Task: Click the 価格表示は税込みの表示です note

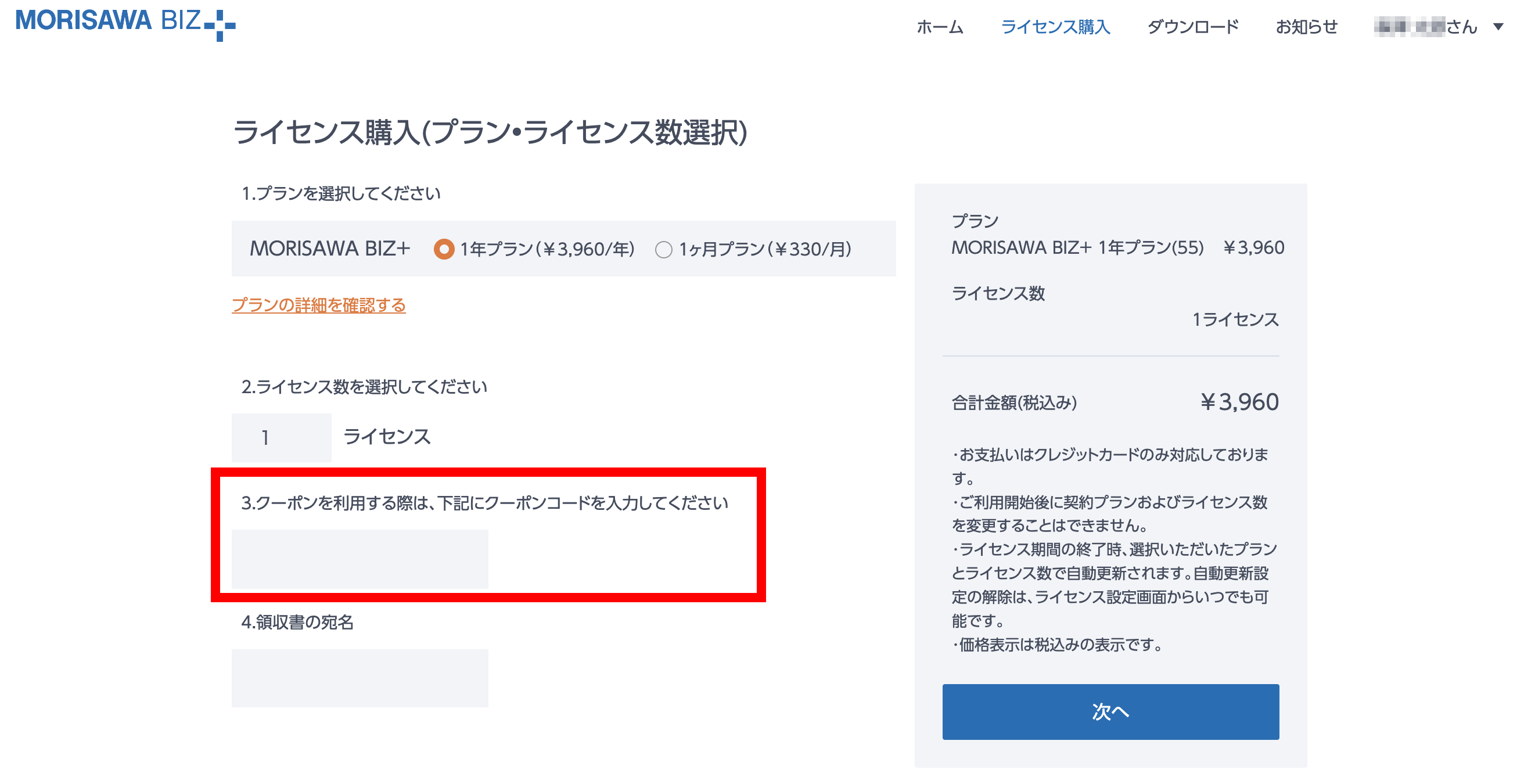Action: [x=1056, y=645]
